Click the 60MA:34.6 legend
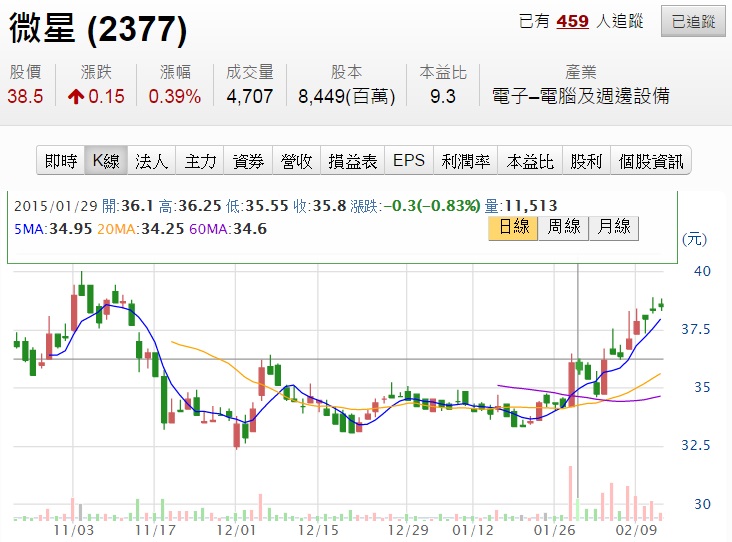Screen dimensions: 732x542 228,229
